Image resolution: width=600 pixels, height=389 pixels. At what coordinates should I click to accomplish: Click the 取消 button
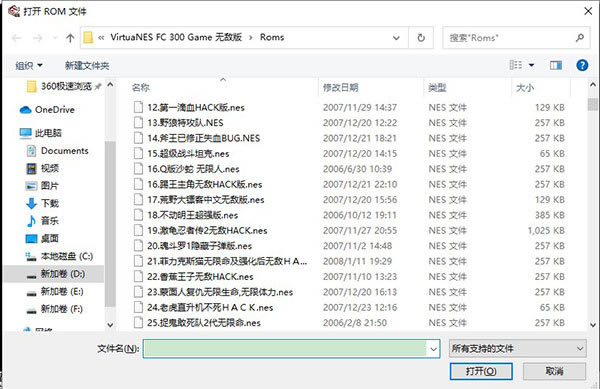coord(554,371)
